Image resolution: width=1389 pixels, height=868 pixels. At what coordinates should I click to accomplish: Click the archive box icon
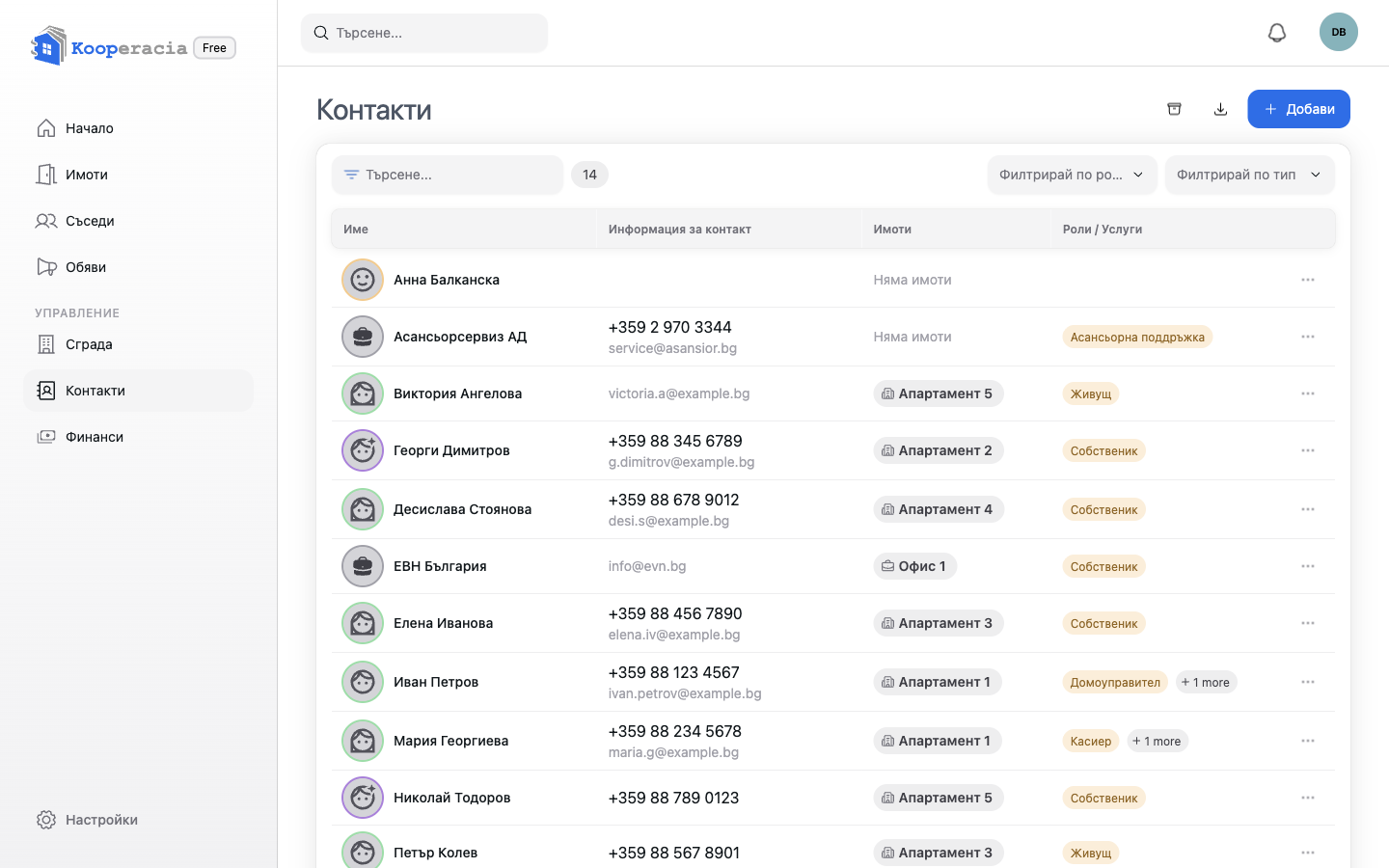1174,109
